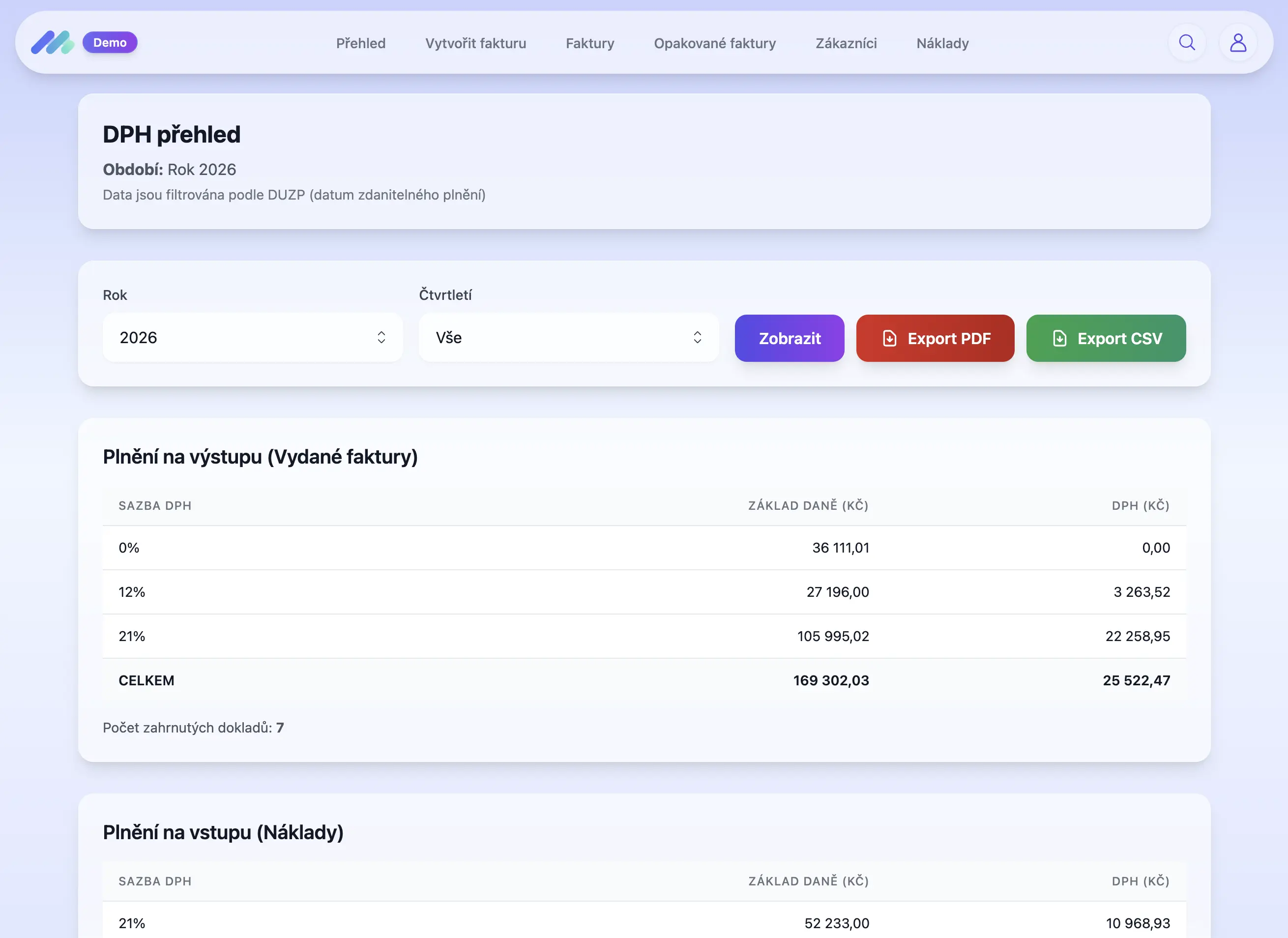This screenshot has height=938, width=1288.
Task: Click the Čtvrtletí selector chevron arrows
Action: click(x=697, y=338)
